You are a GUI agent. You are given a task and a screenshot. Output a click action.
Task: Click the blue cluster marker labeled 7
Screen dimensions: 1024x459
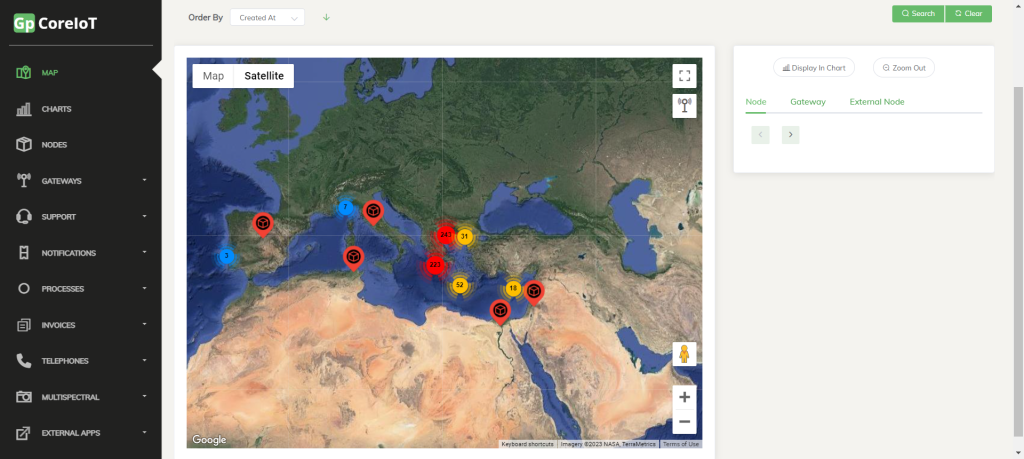point(345,208)
